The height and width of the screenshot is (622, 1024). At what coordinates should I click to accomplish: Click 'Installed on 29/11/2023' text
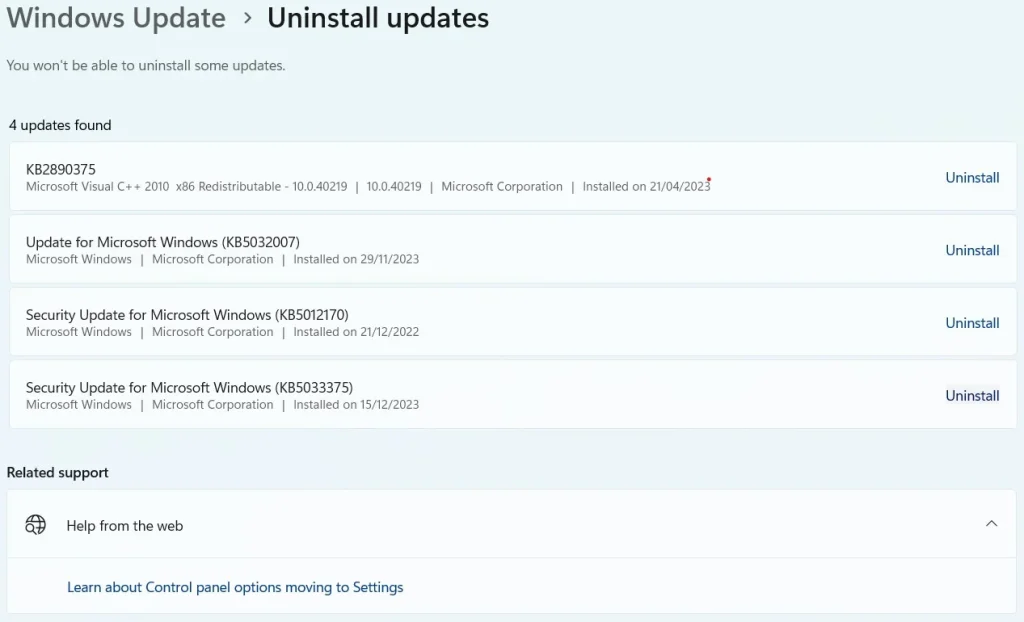pyautogui.click(x=356, y=259)
